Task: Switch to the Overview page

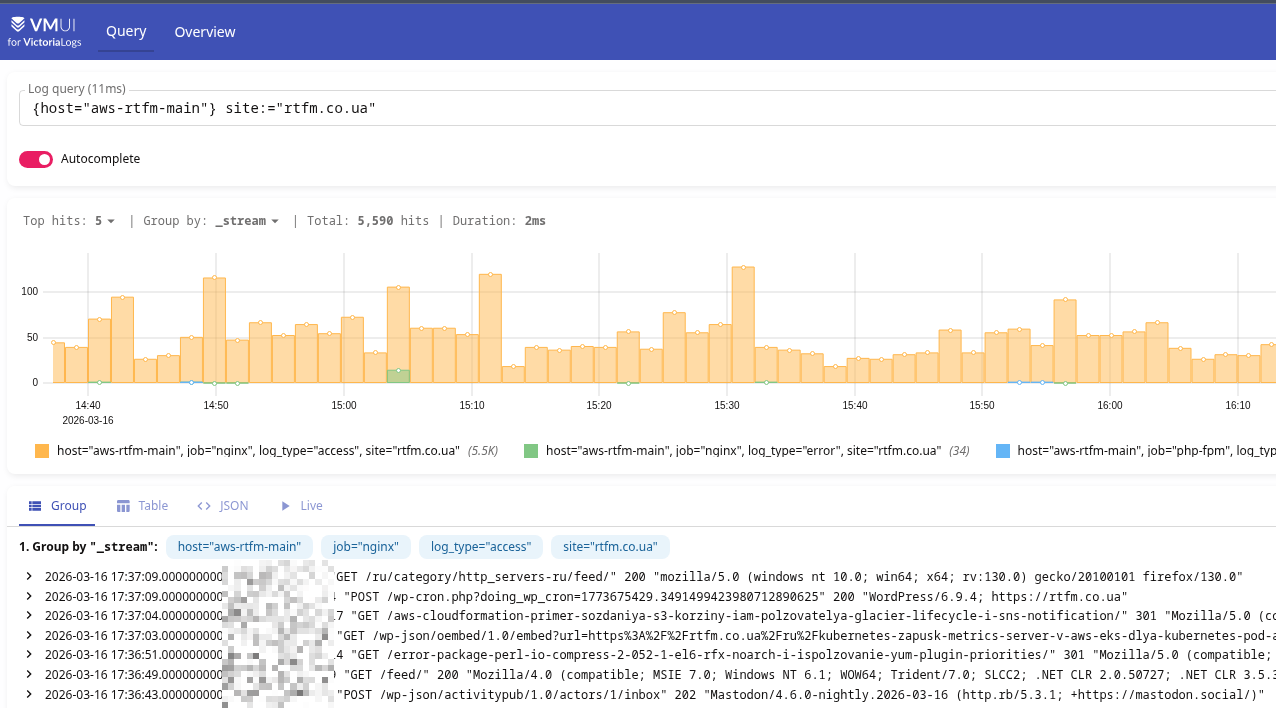Action: pyautogui.click(x=205, y=32)
